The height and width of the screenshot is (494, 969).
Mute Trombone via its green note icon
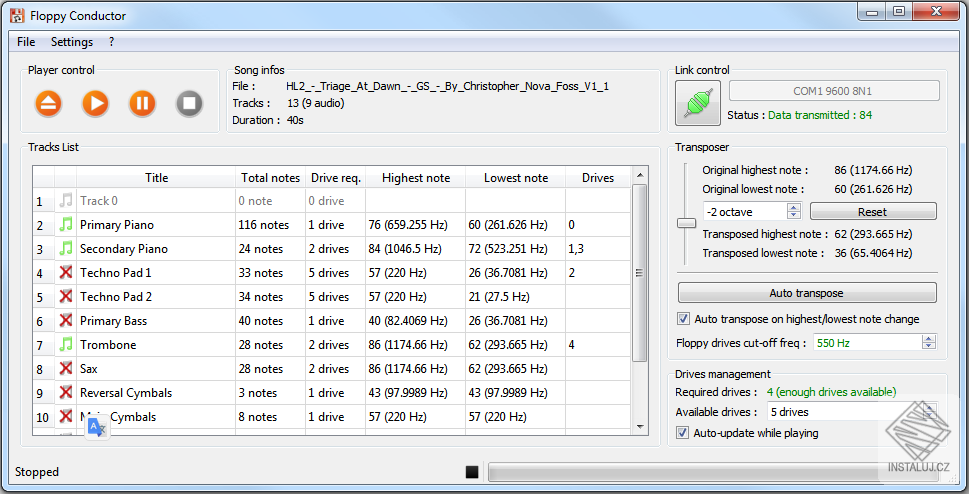click(x=66, y=344)
